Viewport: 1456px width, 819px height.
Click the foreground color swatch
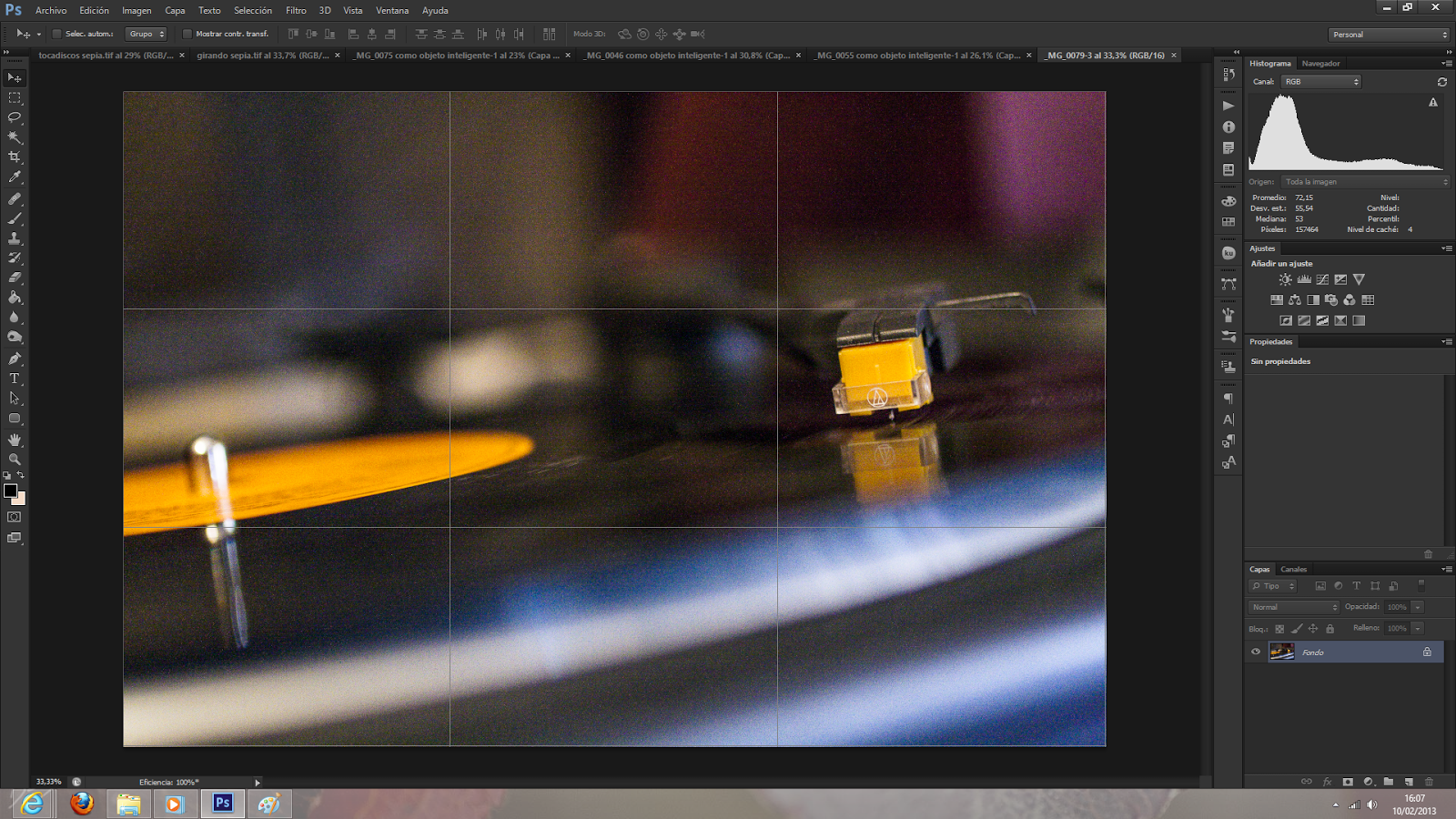pos(10,490)
